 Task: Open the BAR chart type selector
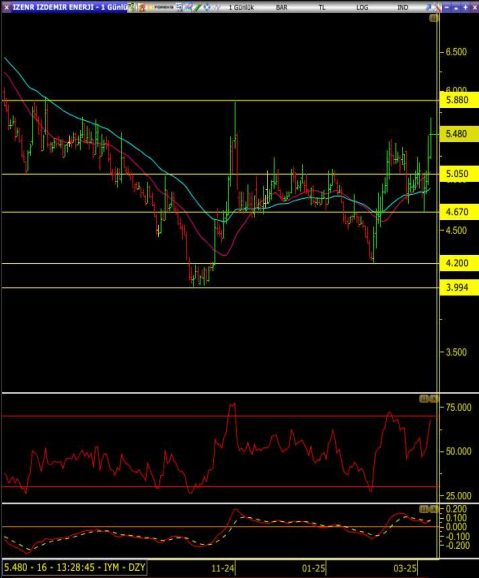[x=281, y=7]
